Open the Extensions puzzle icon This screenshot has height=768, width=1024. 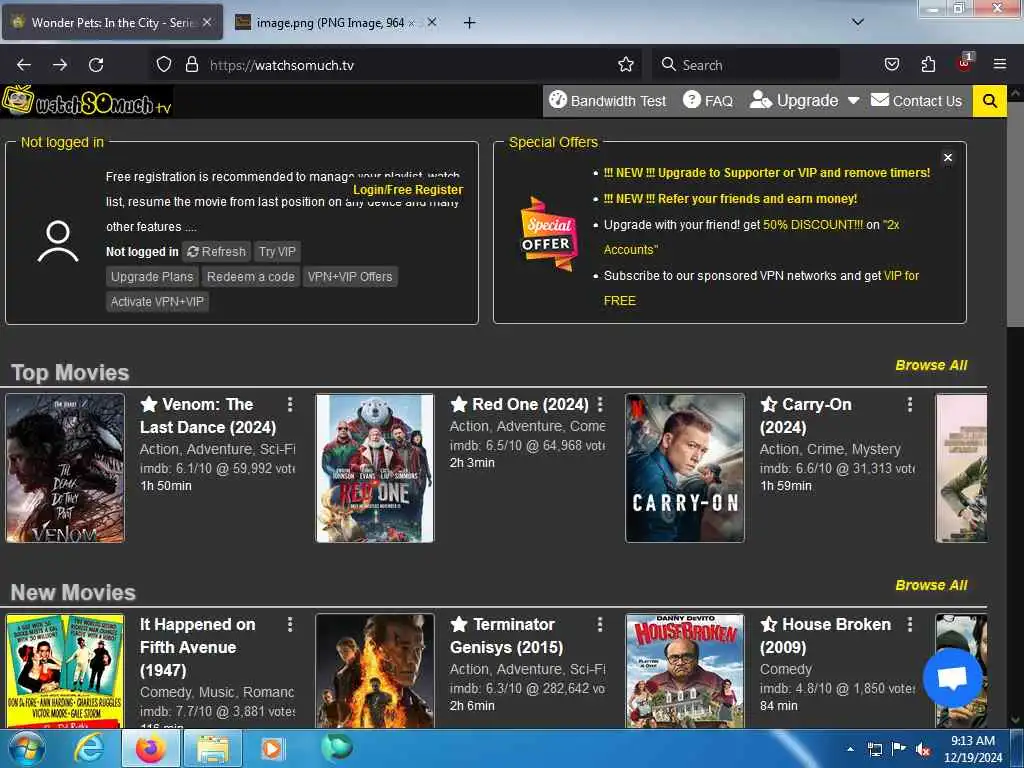click(x=928, y=64)
